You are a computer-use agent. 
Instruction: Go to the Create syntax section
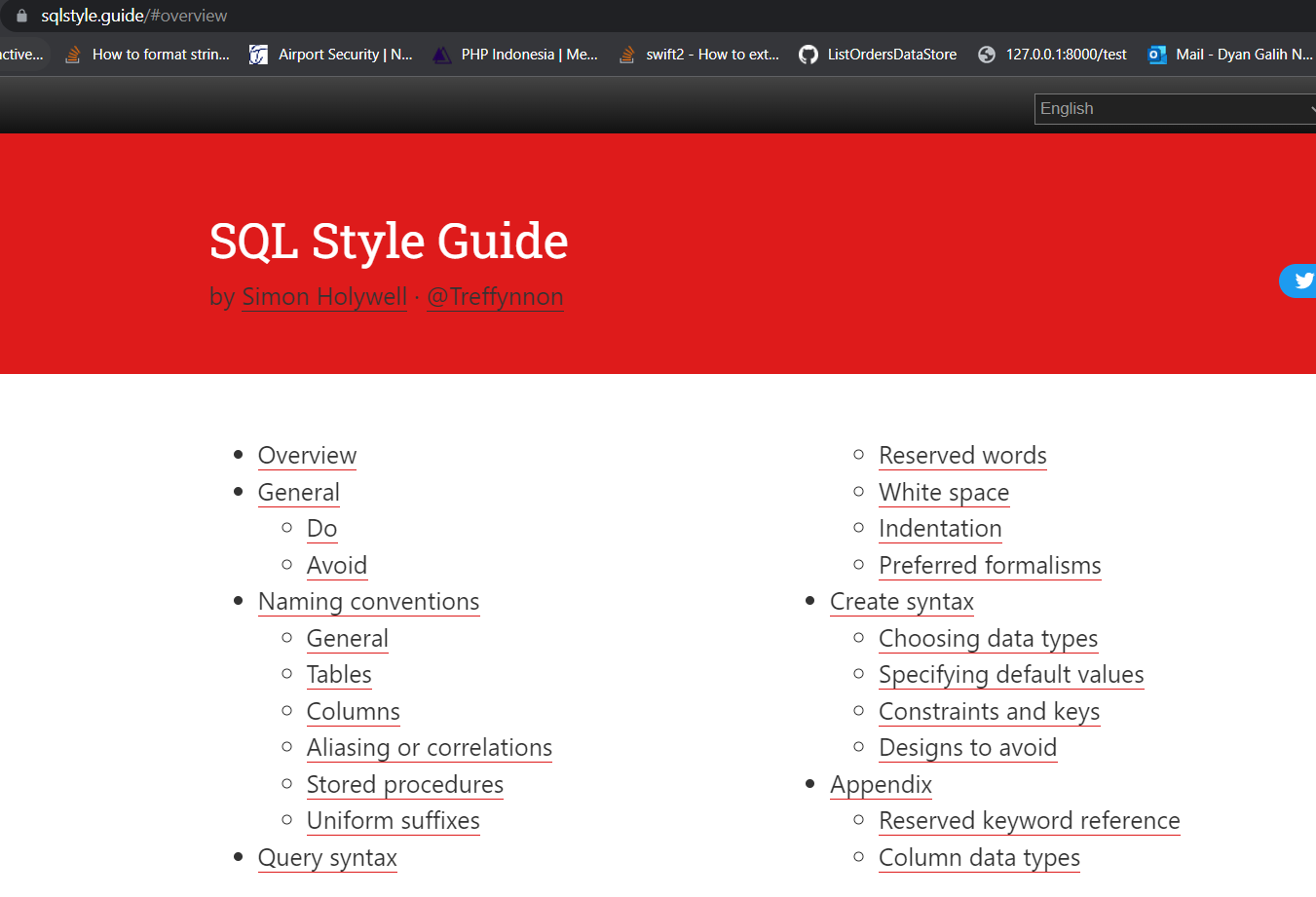(x=902, y=602)
